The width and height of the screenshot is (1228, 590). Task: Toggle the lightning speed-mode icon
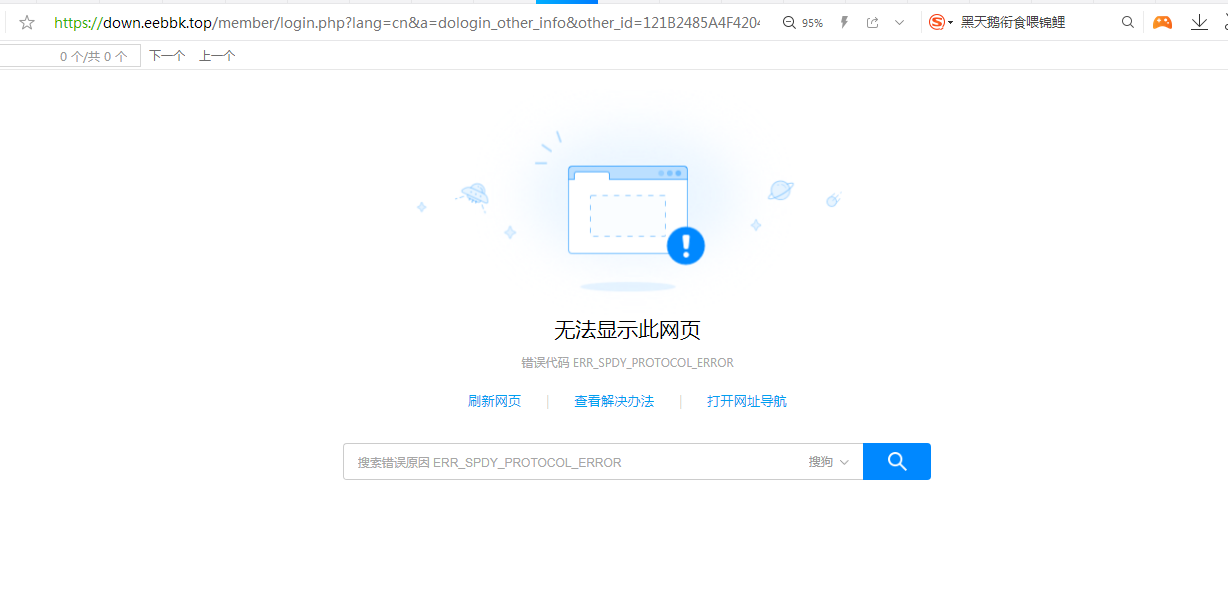(x=844, y=22)
